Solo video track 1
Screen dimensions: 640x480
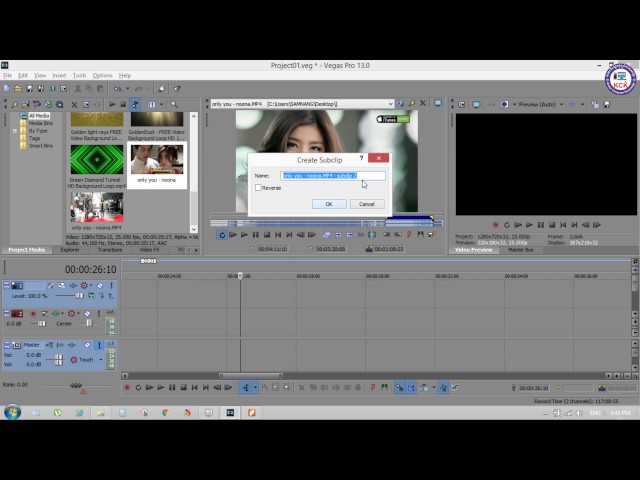tap(111, 285)
